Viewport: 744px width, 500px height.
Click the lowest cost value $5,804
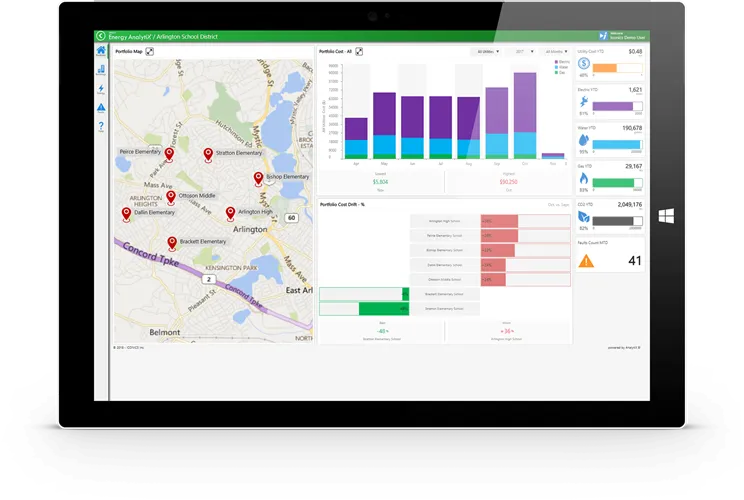(380, 182)
